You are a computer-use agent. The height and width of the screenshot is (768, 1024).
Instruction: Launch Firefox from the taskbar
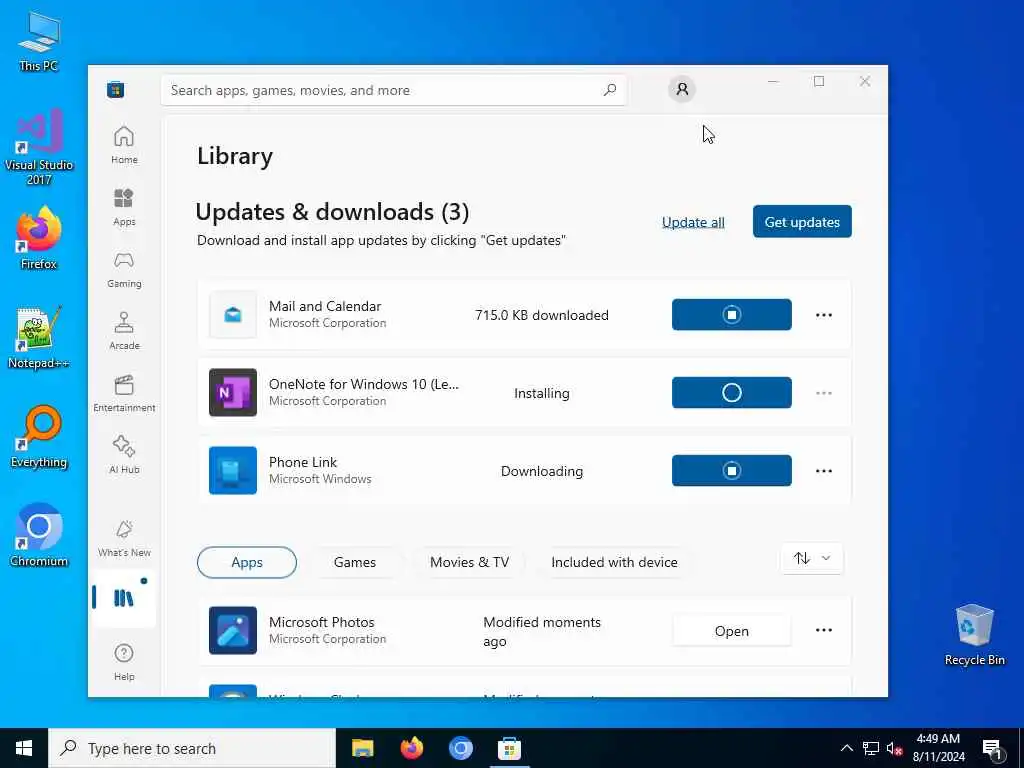click(411, 748)
